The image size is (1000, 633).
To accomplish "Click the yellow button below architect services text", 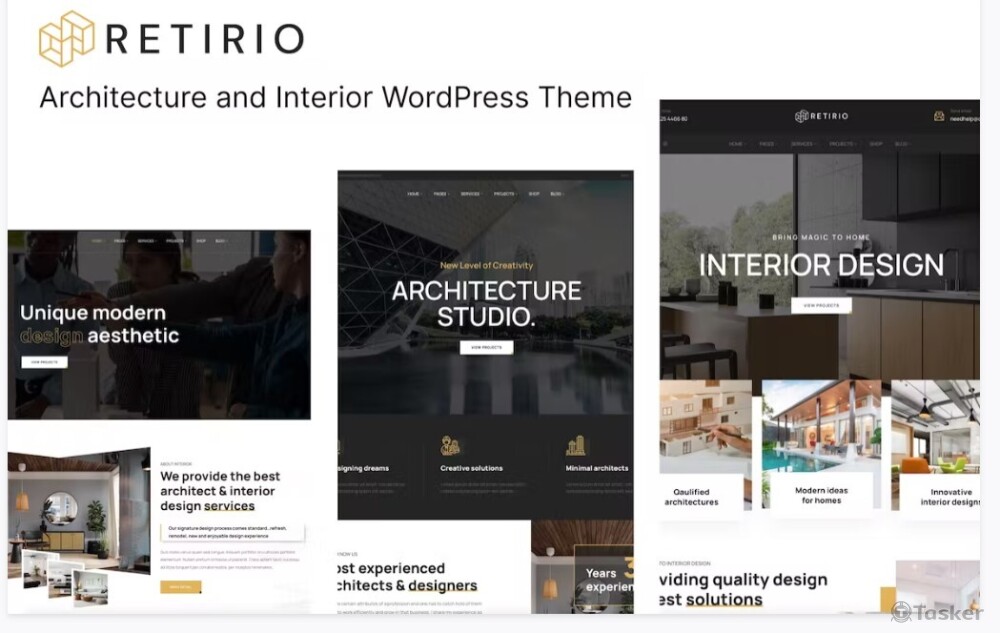I will [180, 587].
